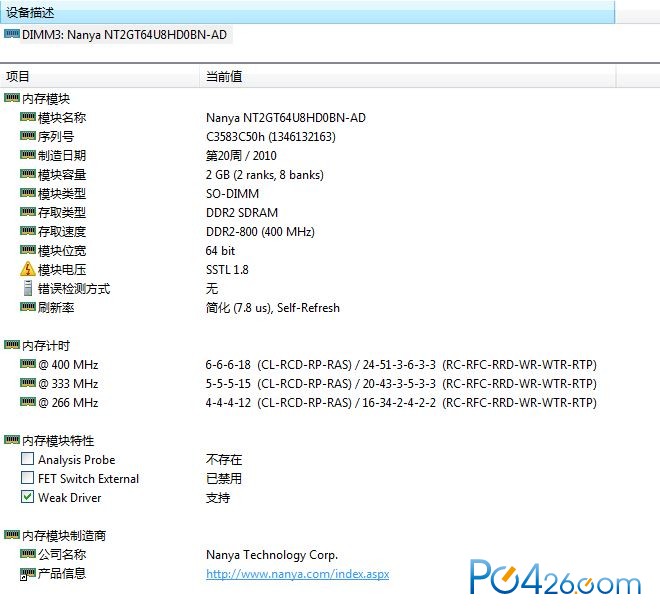Click the 已禁用 value for FET Switch
Image resolution: width=660 pixels, height=613 pixels.
[x=224, y=479]
